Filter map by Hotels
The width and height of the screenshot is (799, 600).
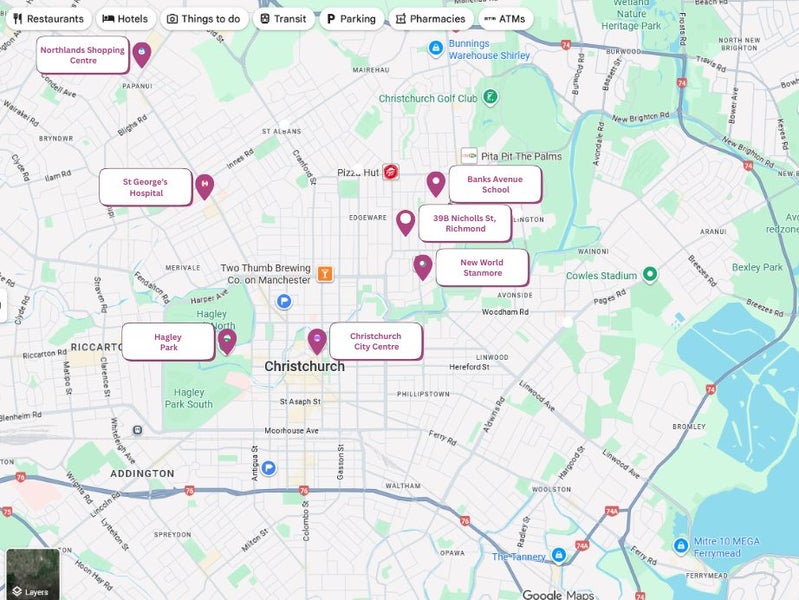pyautogui.click(x=125, y=19)
